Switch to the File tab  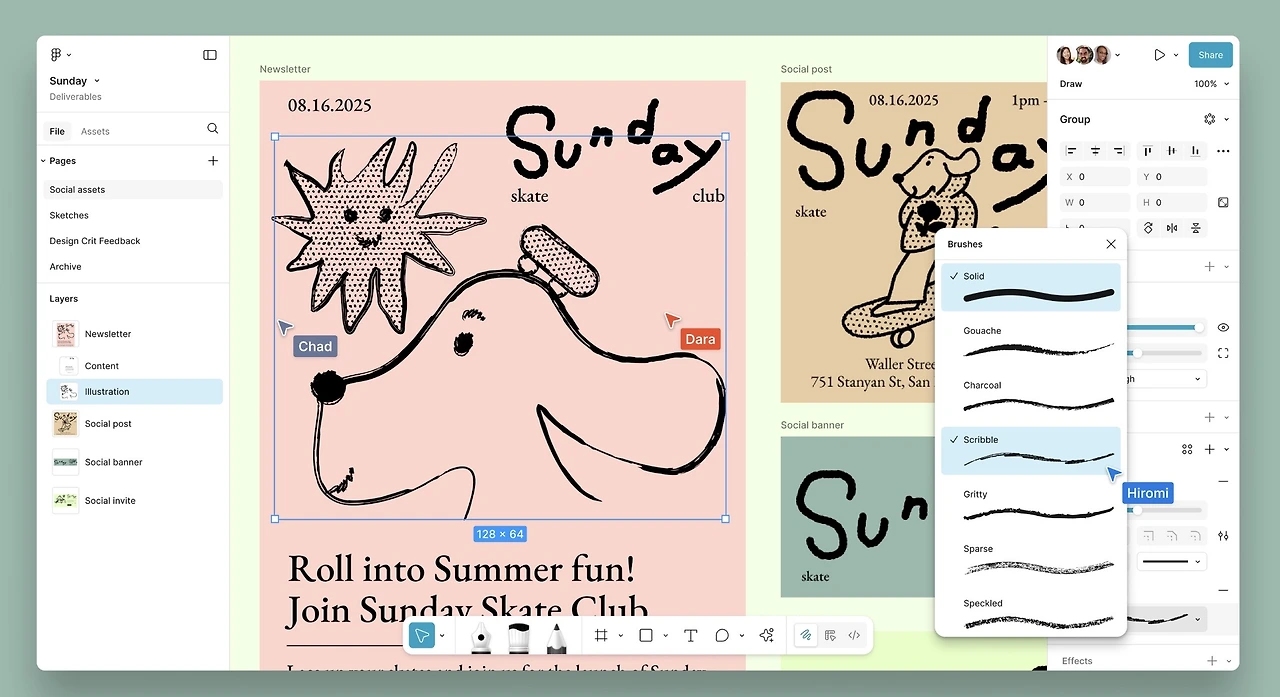pos(57,131)
